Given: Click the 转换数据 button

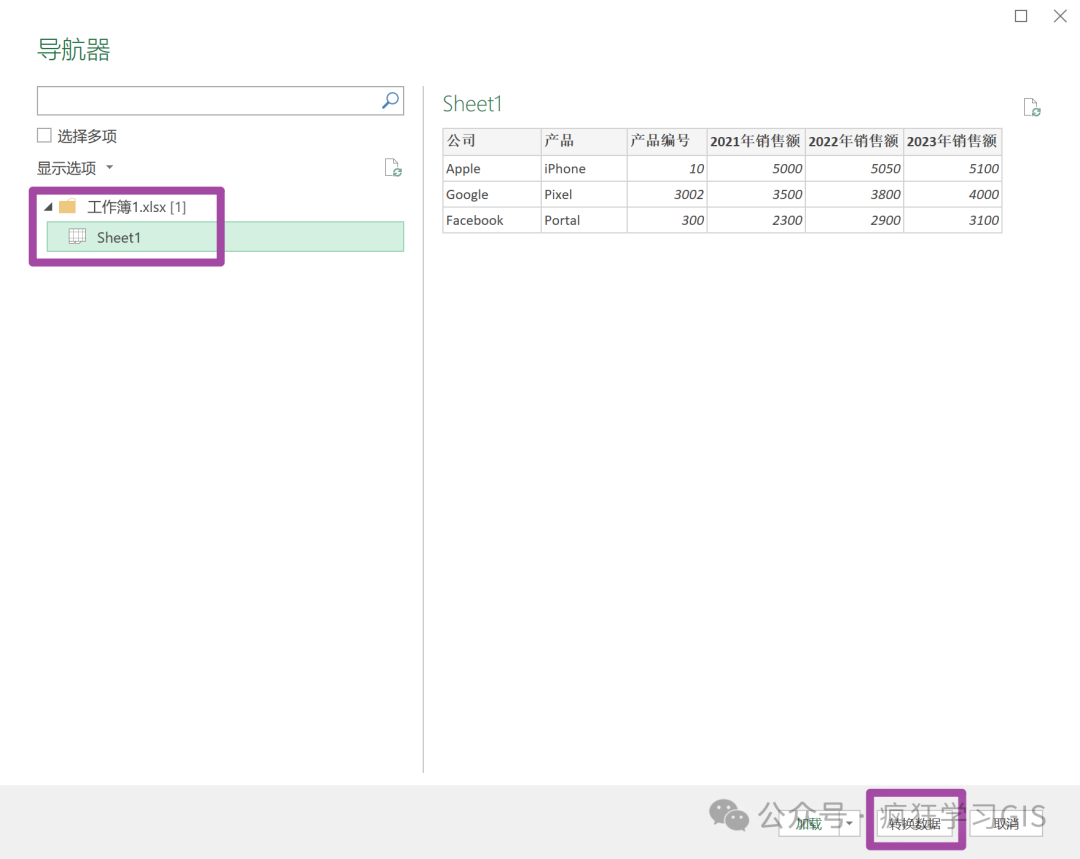Looking at the screenshot, I should (915, 823).
